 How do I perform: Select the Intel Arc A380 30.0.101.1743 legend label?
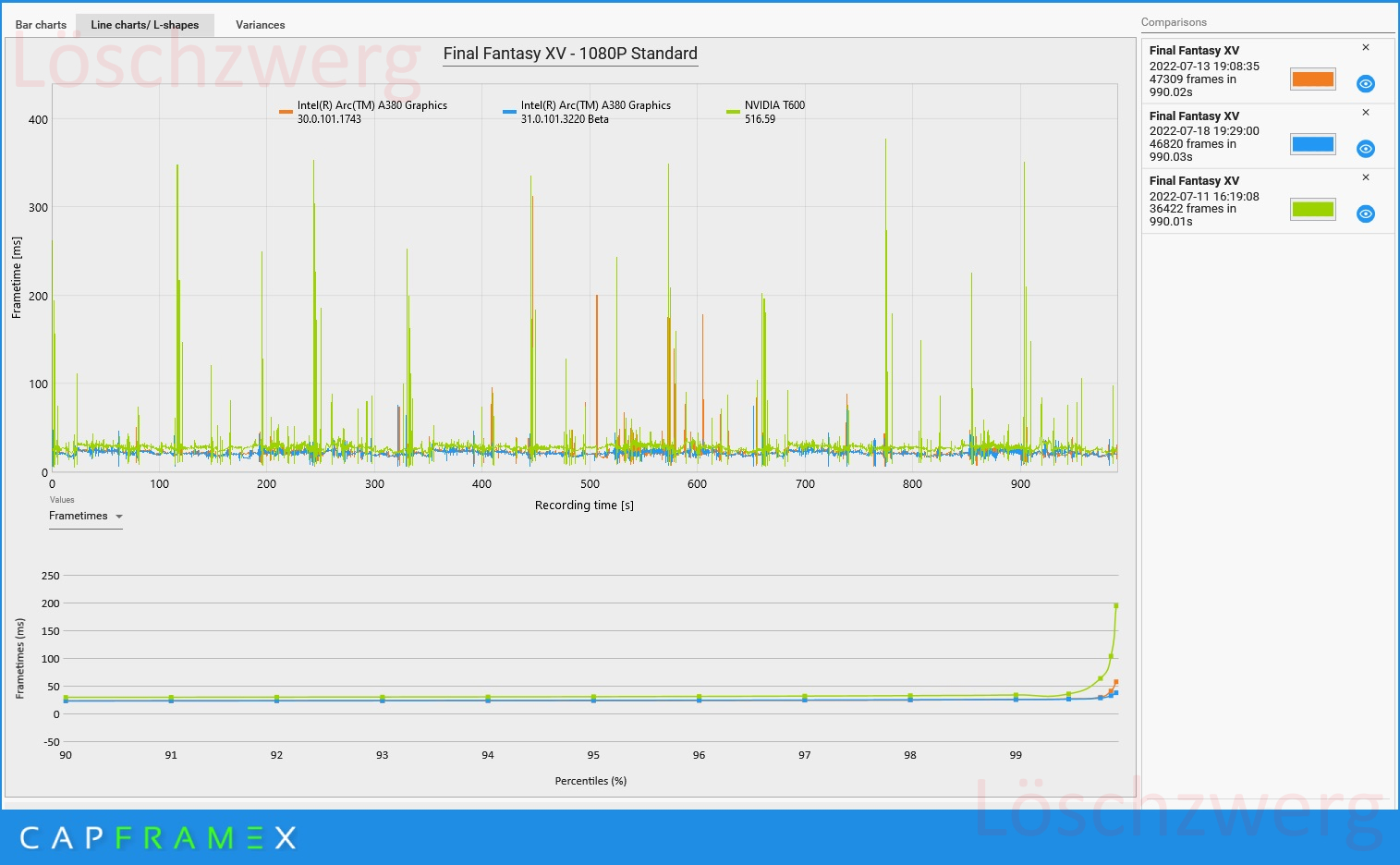pyautogui.click(x=371, y=112)
